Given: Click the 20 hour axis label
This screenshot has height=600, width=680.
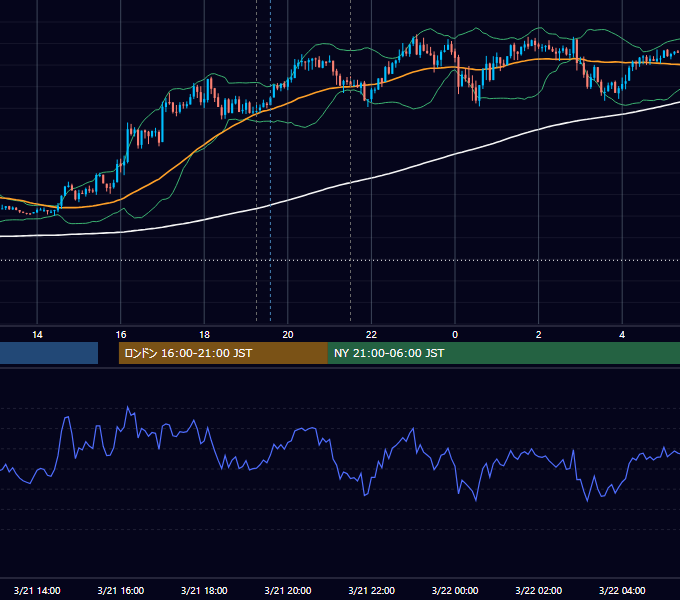Looking at the screenshot, I should [288, 335].
